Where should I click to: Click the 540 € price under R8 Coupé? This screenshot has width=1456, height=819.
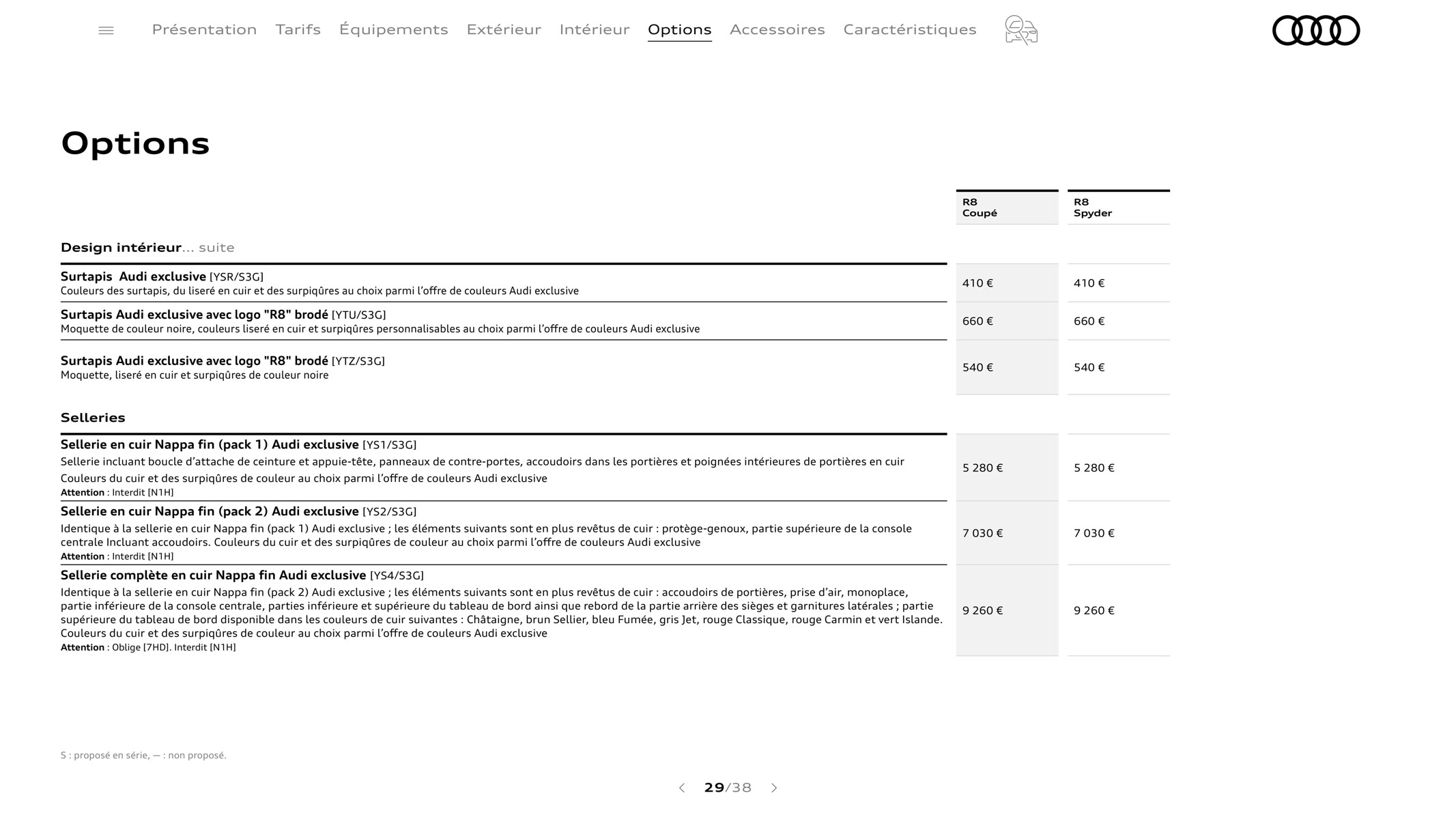coord(977,368)
